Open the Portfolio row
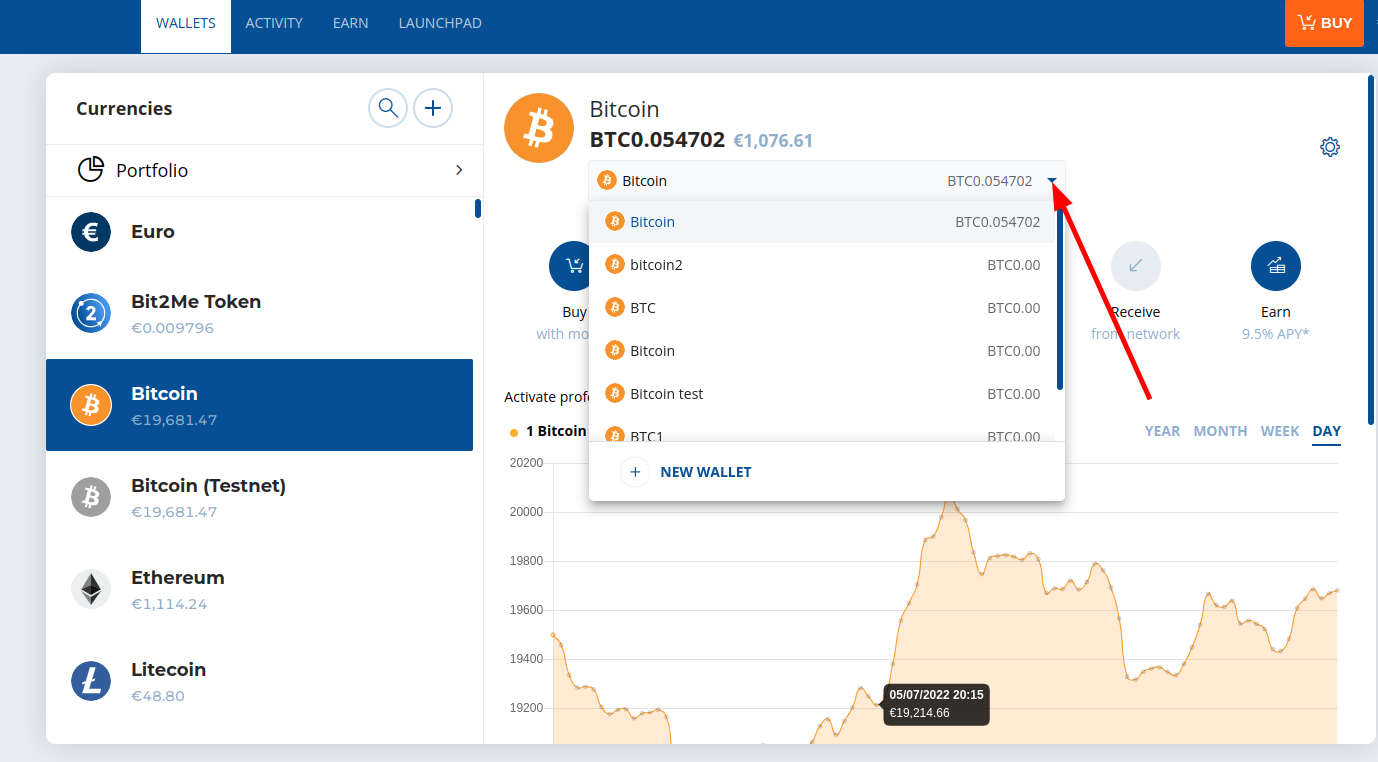Image resolution: width=1378 pixels, height=762 pixels. coord(265,170)
